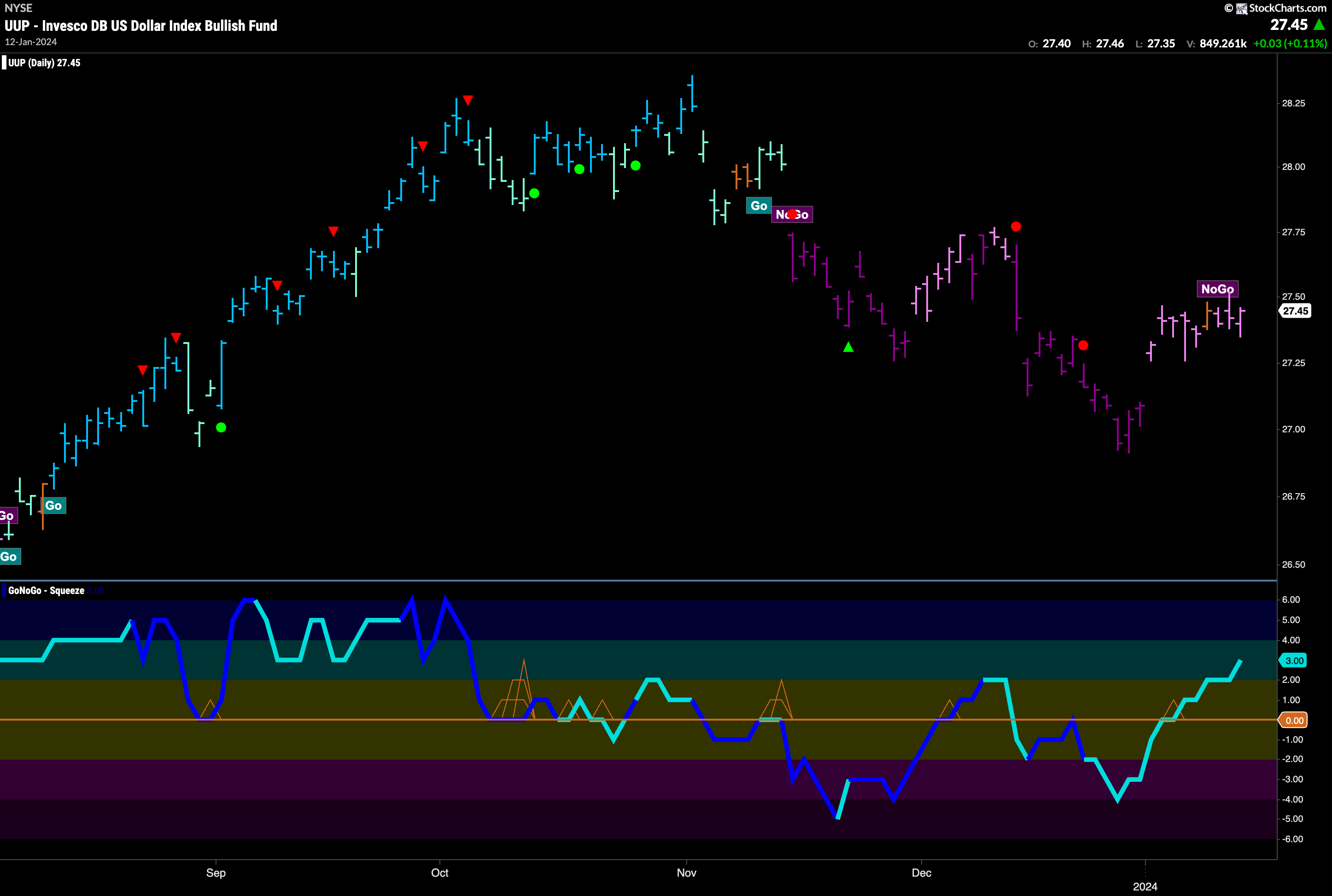Click the 27.25 price axis label

coord(1294,363)
